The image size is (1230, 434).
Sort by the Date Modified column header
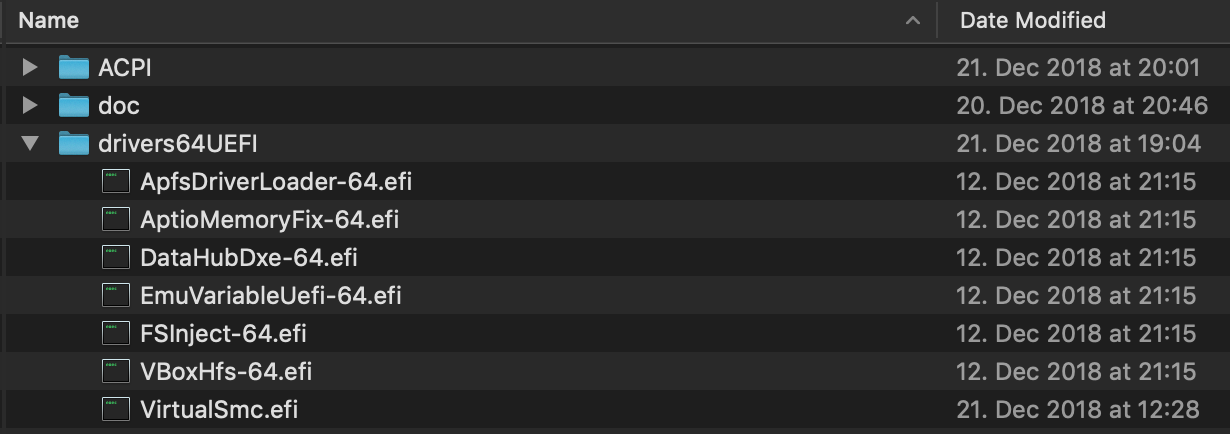[1032, 20]
